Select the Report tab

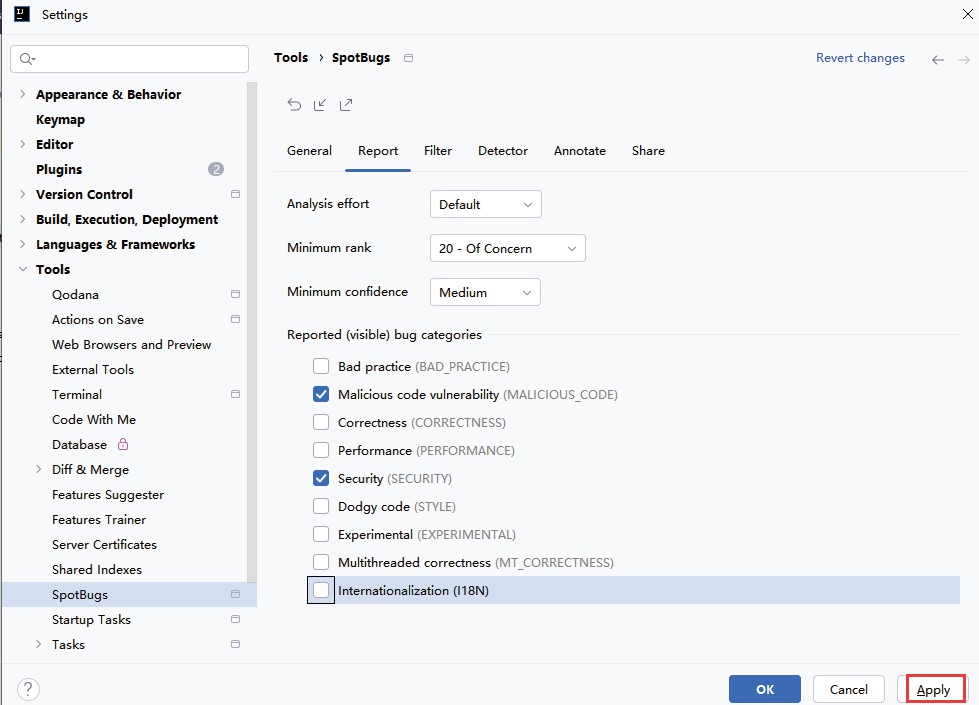pos(378,151)
